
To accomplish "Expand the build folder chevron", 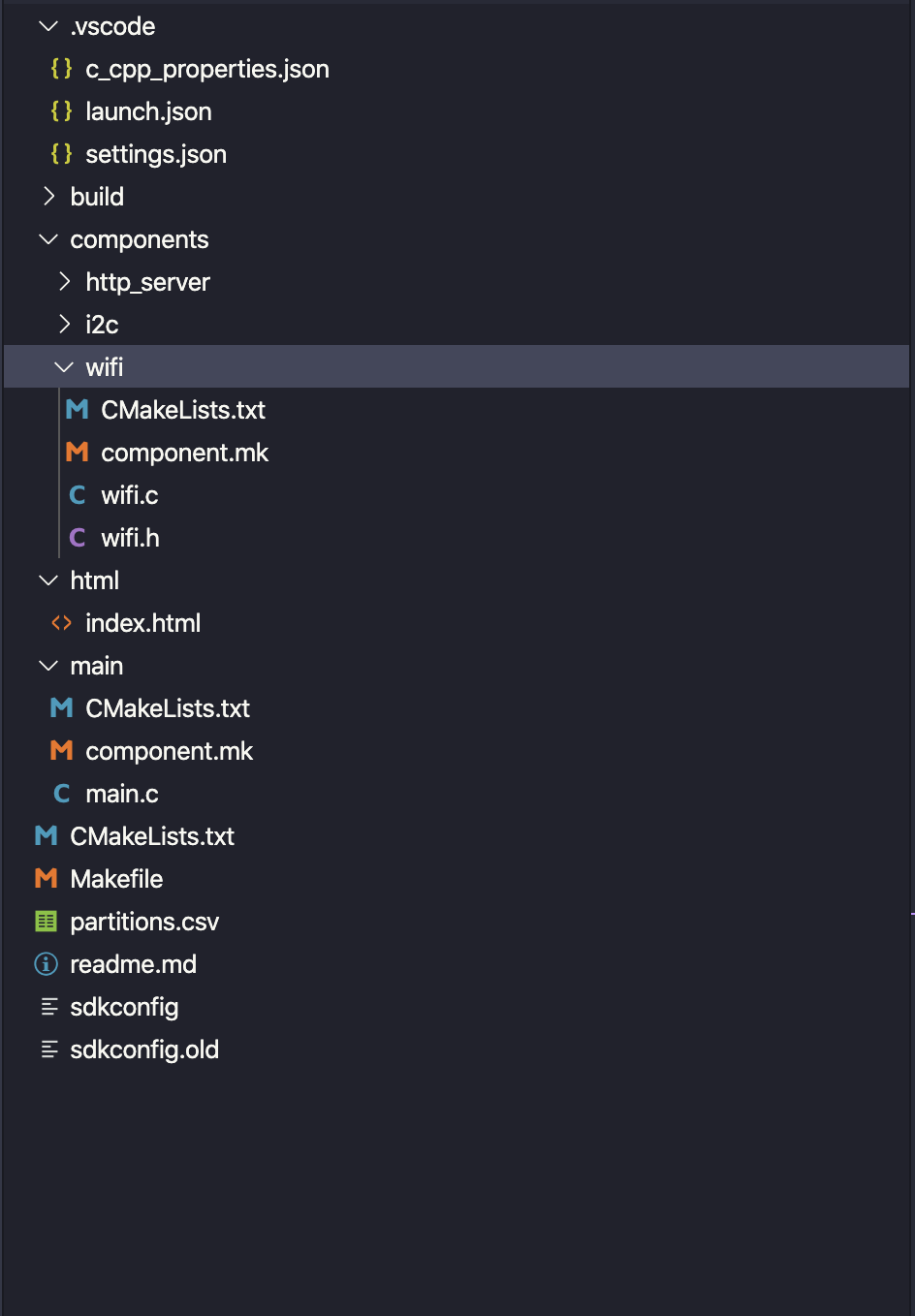I will click(x=48, y=197).
